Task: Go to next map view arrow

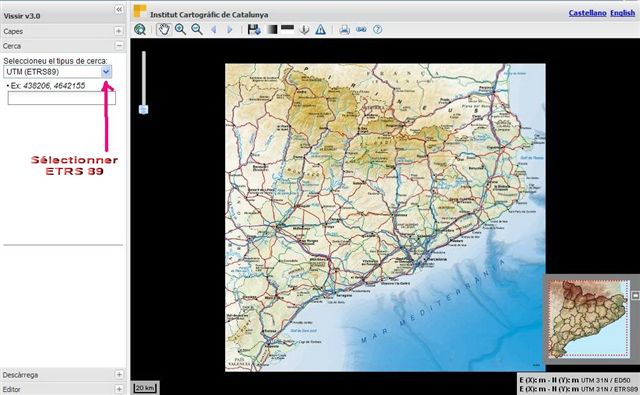Action: [x=230, y=29]
